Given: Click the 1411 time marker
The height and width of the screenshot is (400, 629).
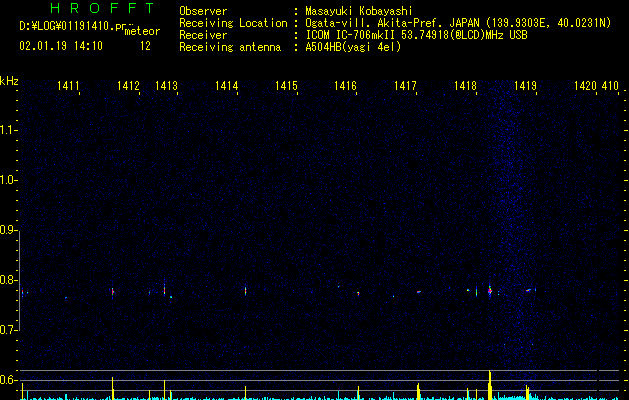Looking at the screenshot, I should [68, 85].
